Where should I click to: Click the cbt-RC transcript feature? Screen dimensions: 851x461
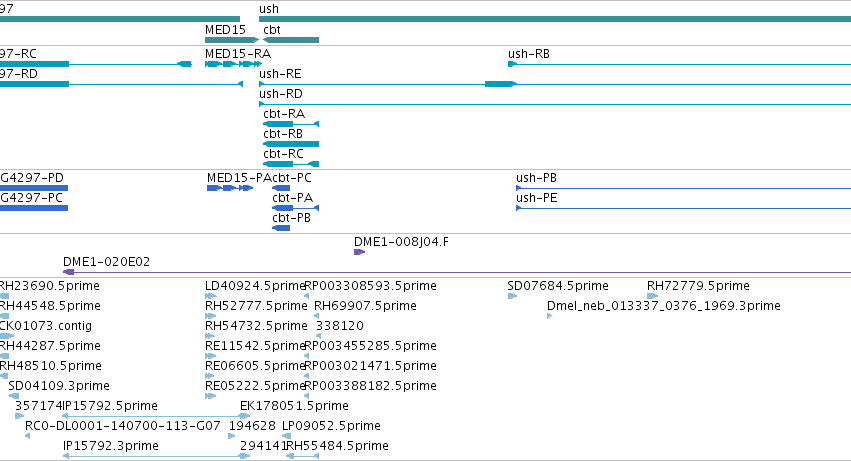(x=291, y=164)
